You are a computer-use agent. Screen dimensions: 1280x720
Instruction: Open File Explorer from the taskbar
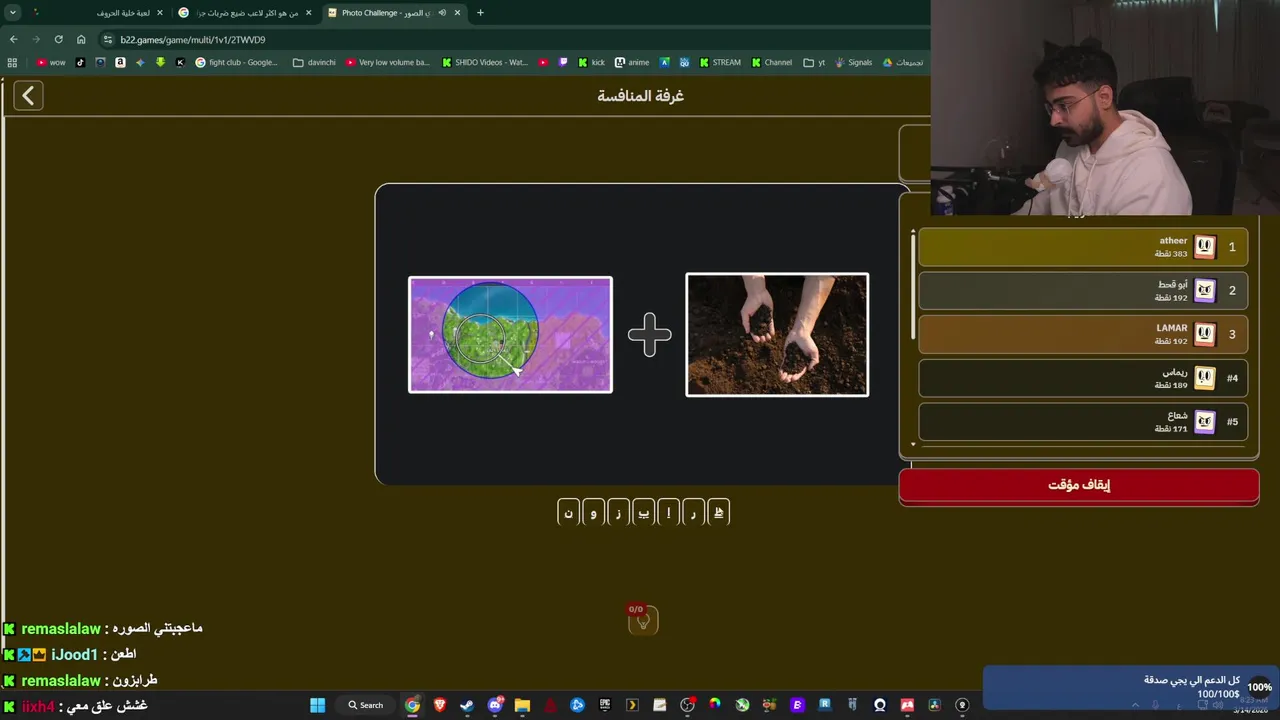tap(522, 705)
